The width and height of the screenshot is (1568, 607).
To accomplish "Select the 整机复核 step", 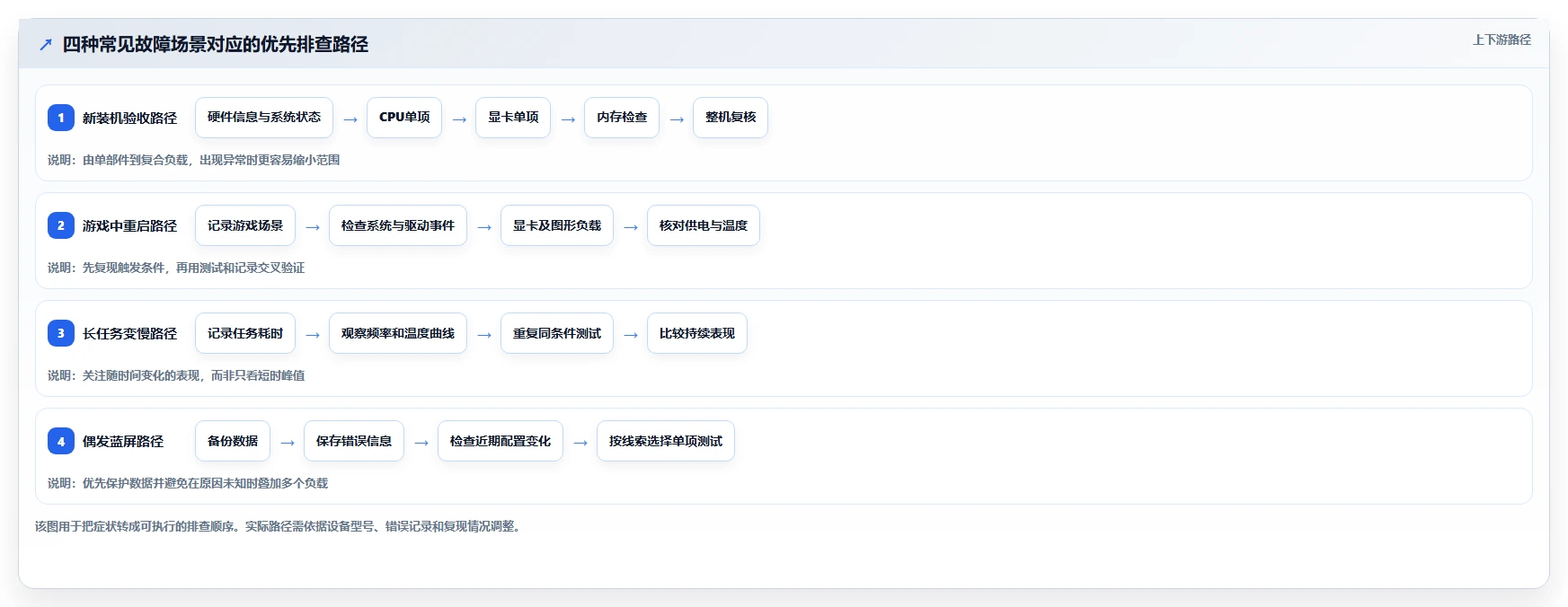I will [x=731, y=118].
